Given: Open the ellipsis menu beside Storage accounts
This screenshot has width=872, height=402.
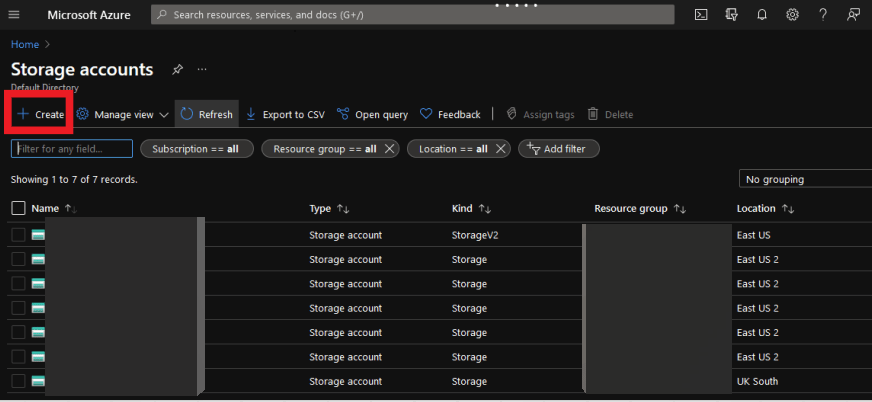Looking at the screenshot, I should 202,70.
